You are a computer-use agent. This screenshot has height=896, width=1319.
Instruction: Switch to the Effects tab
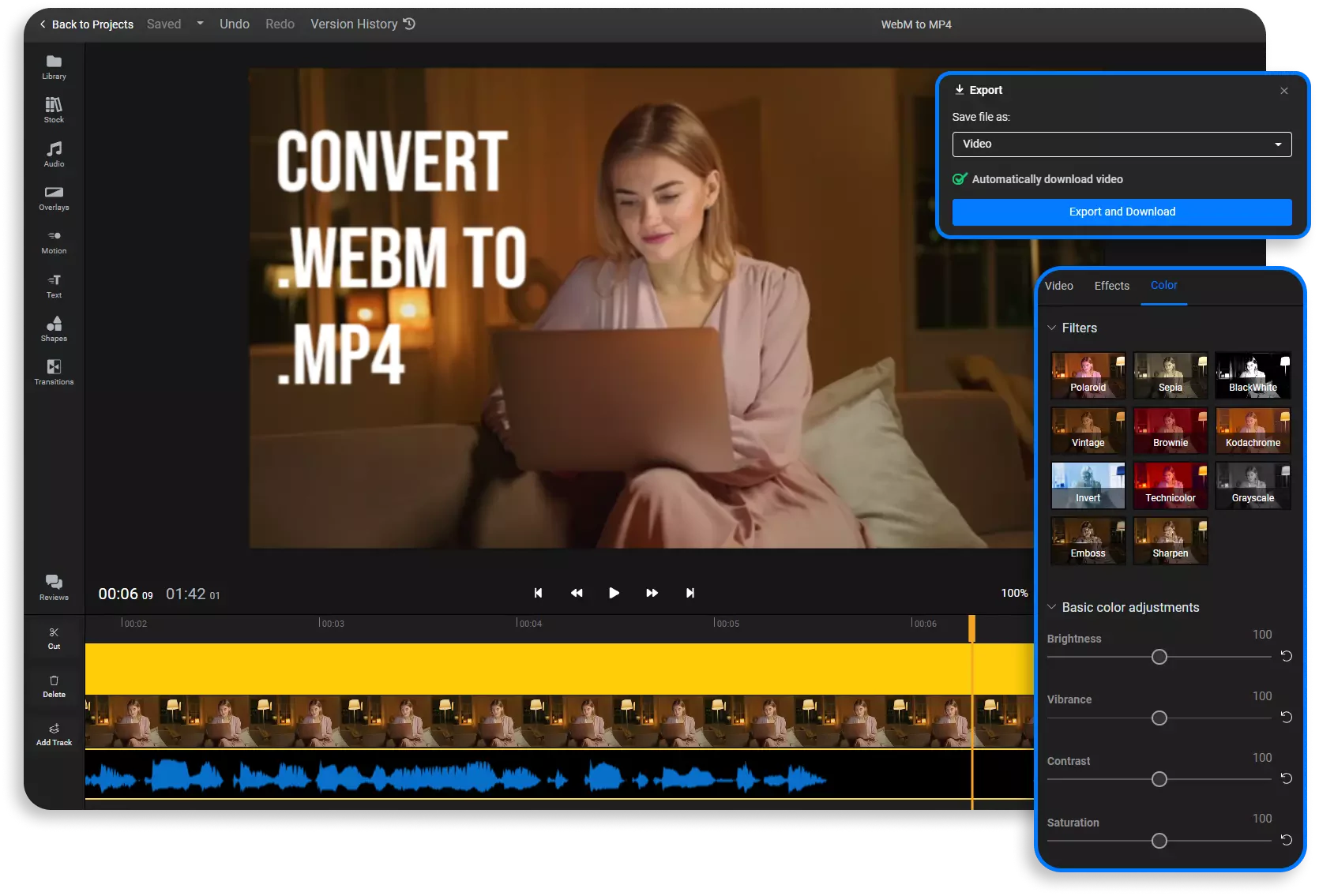(1111, 286)
